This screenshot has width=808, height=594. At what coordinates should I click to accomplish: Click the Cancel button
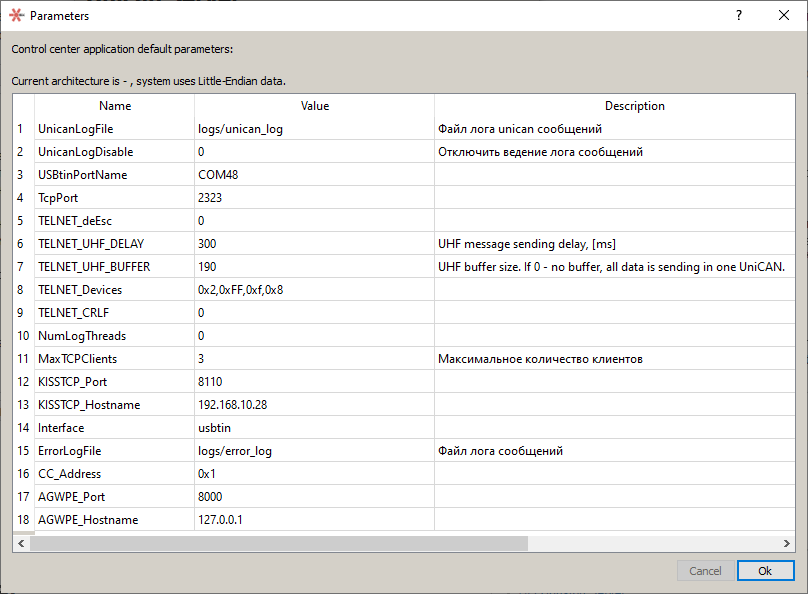[x=705, y=570]
